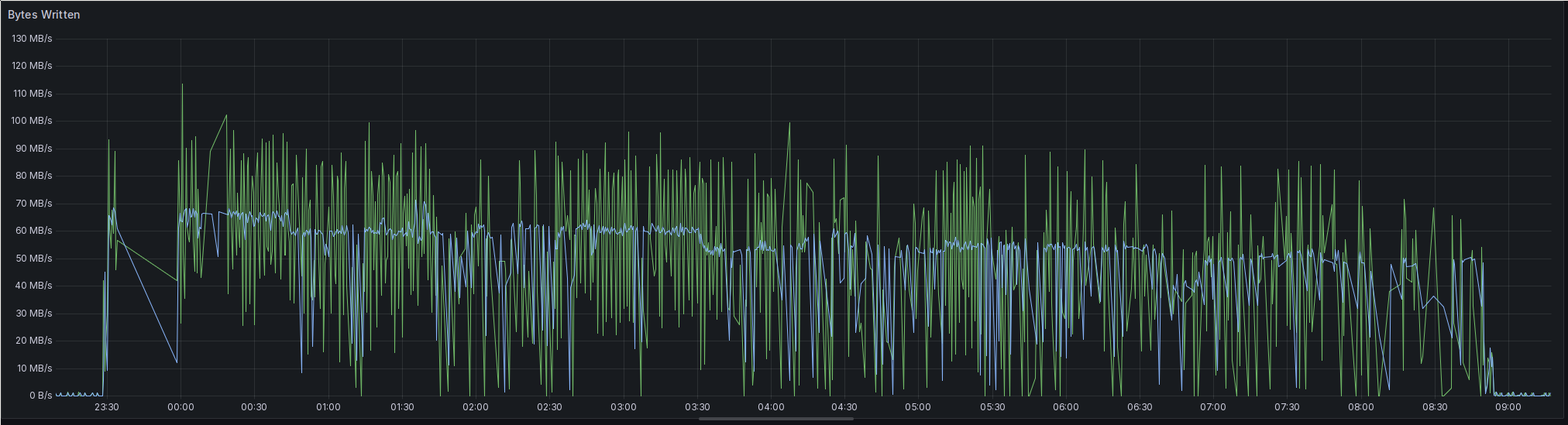Click the 01:00 time axis label
The width and height of the screenshot is (1568, 425).
click(x=328, y=407)
